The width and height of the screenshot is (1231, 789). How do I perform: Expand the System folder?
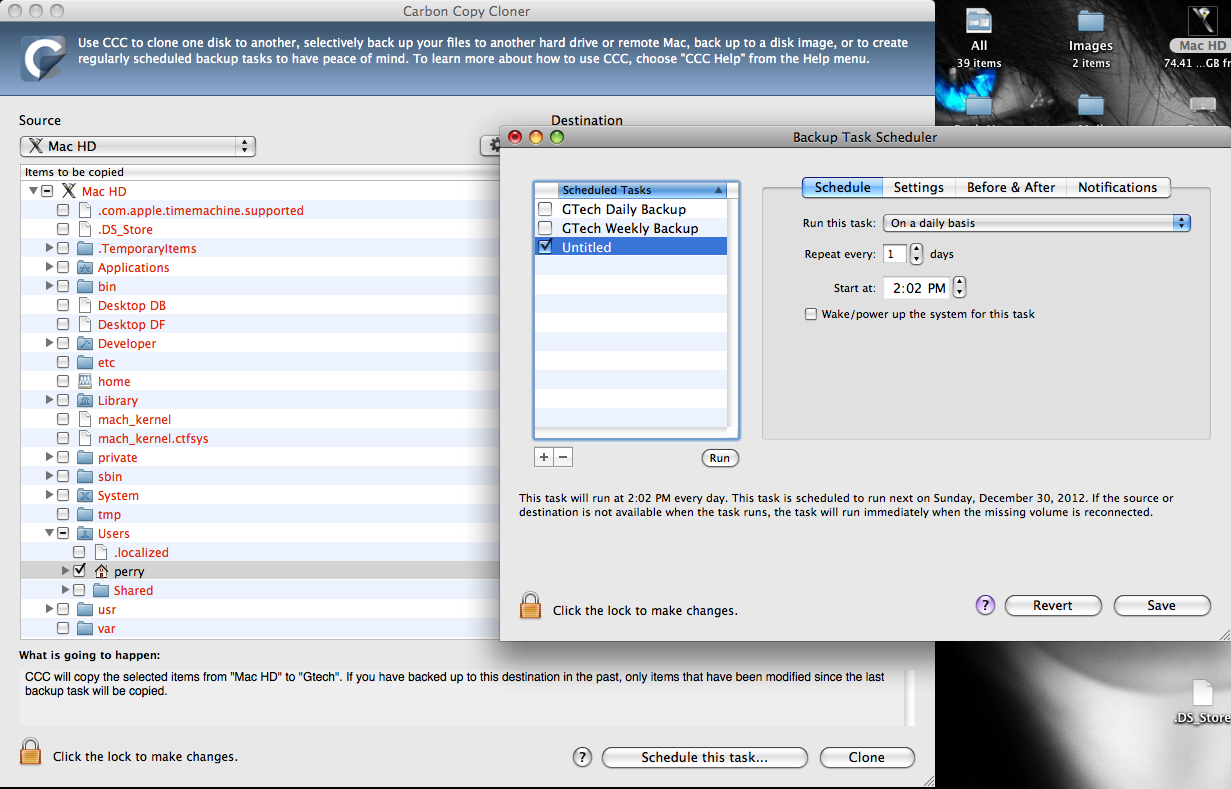[49, 496]
